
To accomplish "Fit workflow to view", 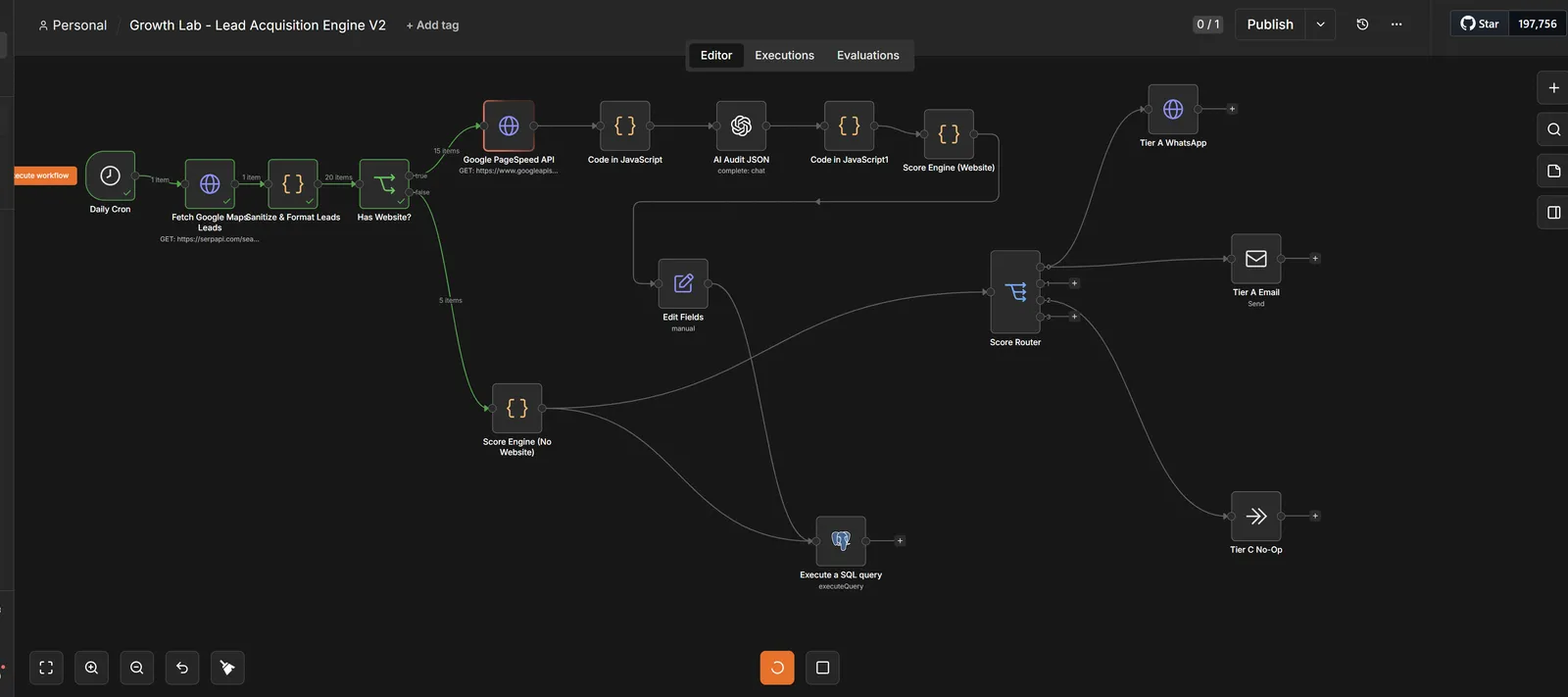I will [46, 668].
